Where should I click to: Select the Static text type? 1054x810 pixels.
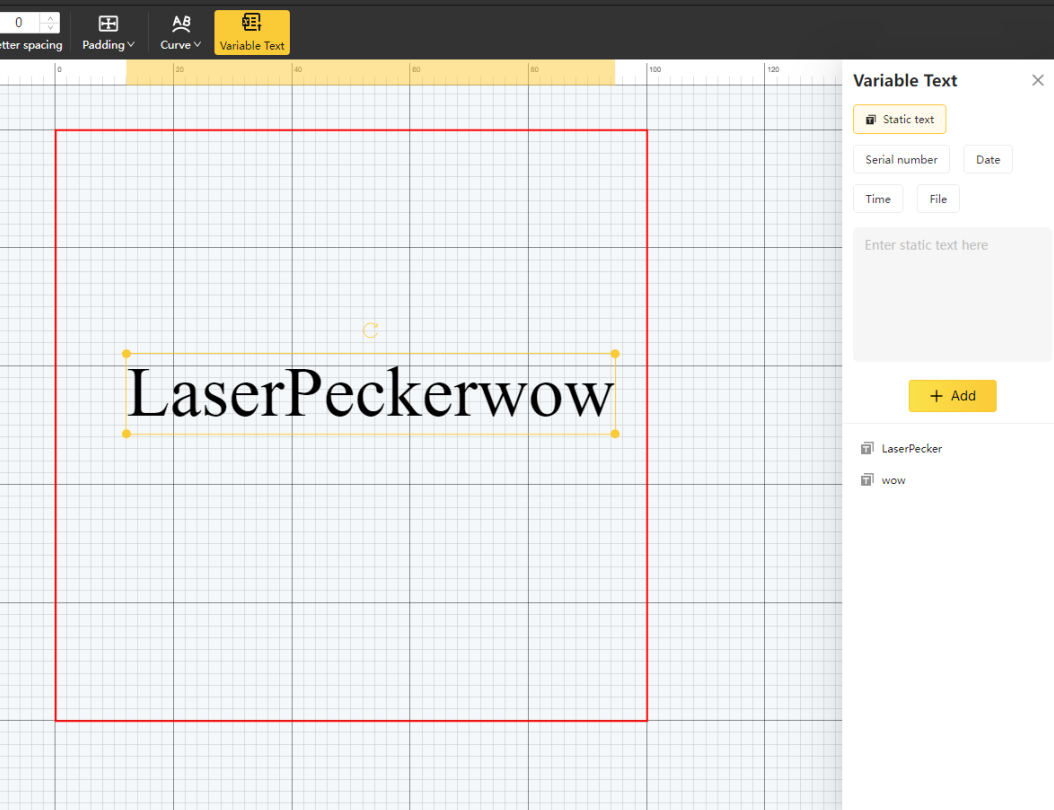[899, 119]
